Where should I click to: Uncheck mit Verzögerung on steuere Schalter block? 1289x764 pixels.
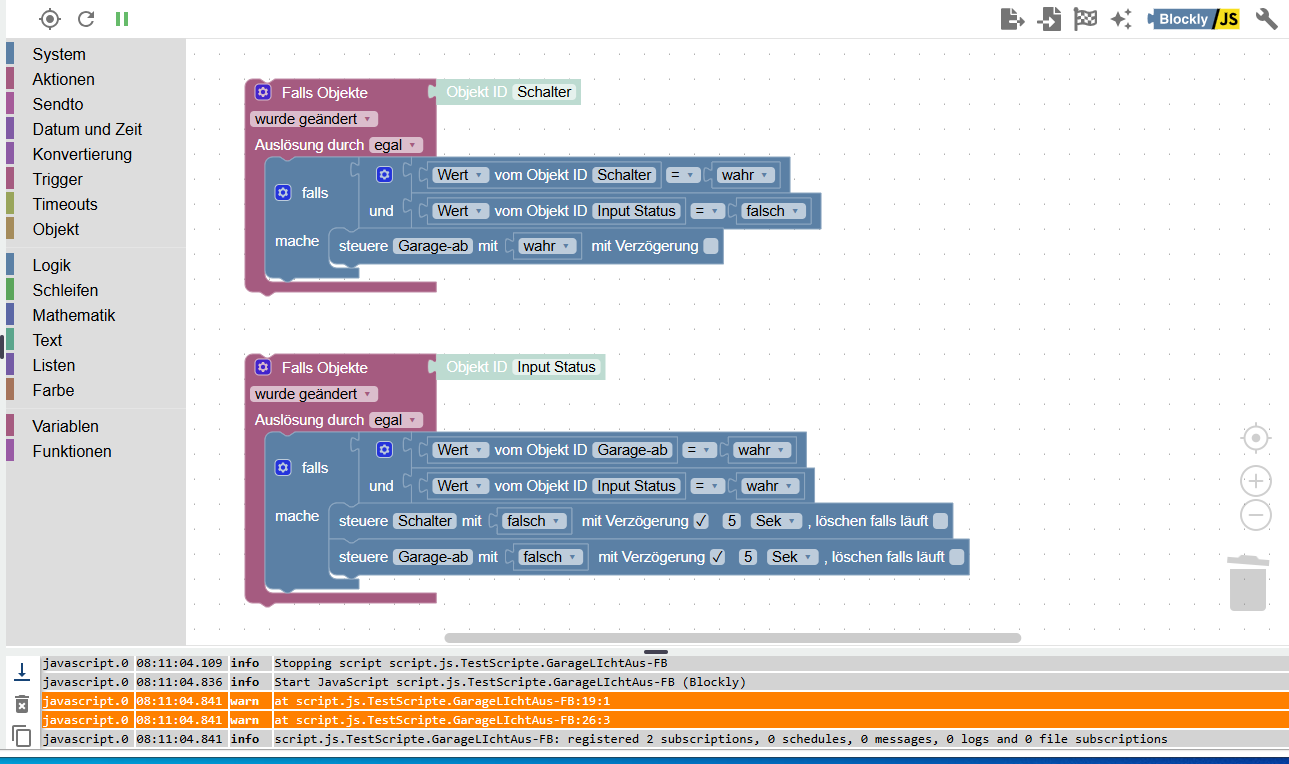coord(701,521)
